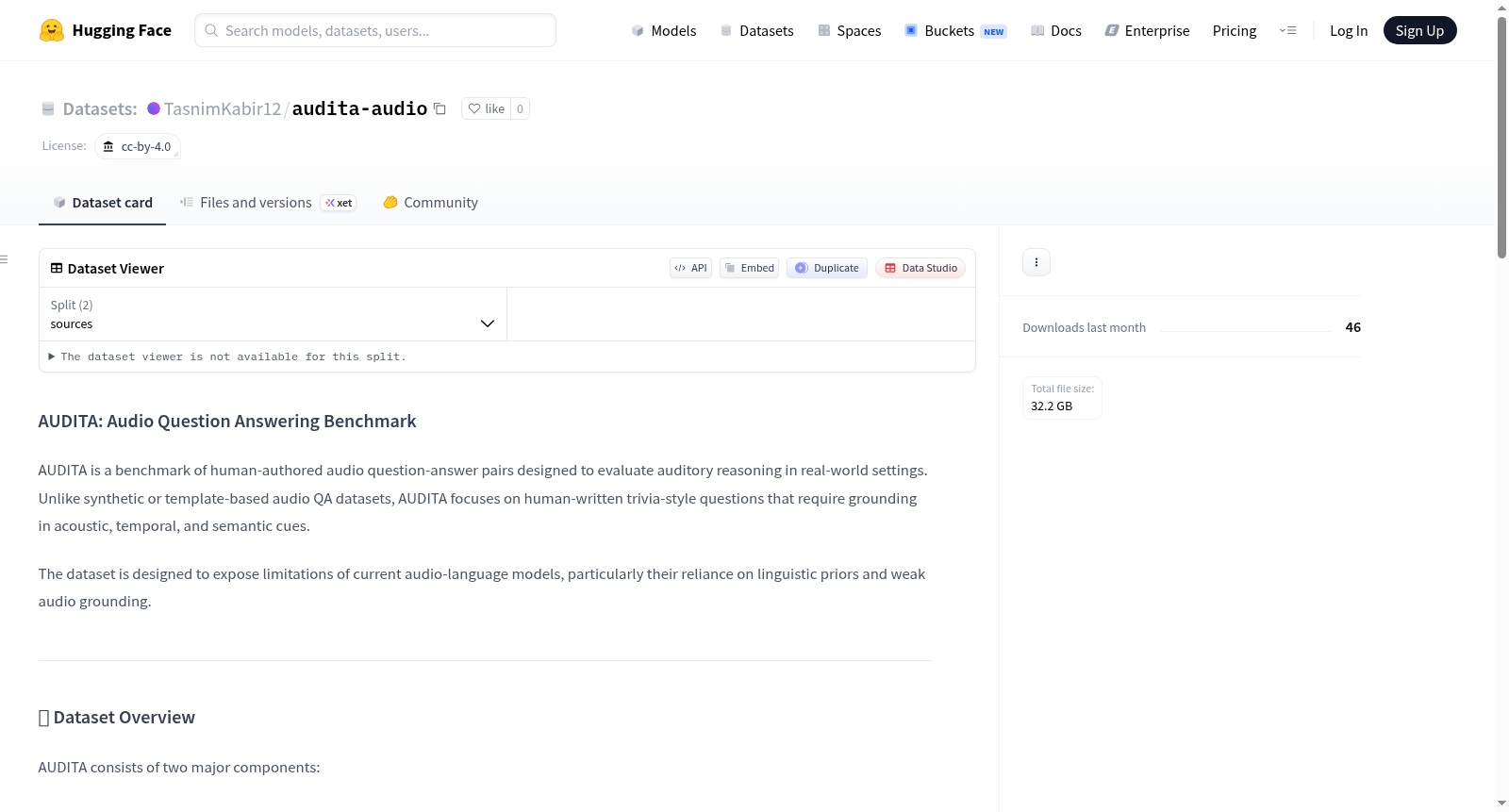Like the audita-audio dataset
This screenshot has width=1509, height=812.
click(x=487, y=108)
